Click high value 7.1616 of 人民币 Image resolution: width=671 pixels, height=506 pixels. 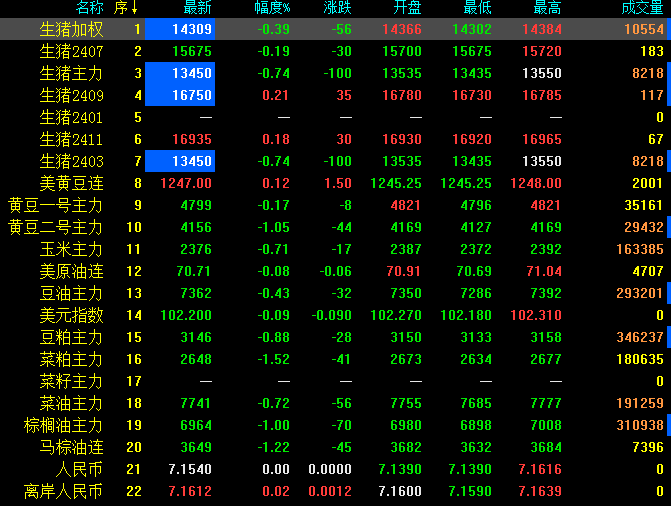coord(540,470)
